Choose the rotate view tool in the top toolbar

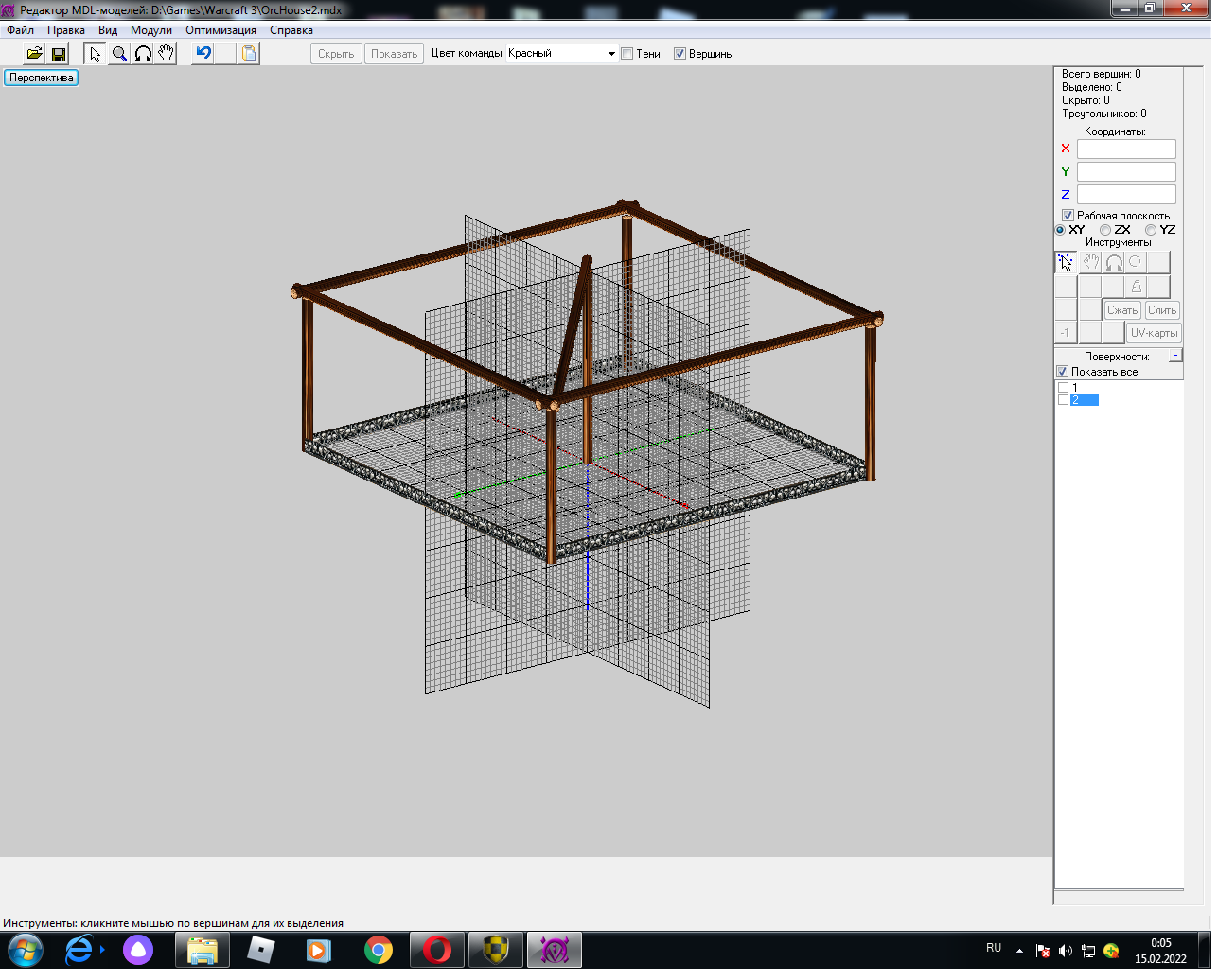pos(143,54)
